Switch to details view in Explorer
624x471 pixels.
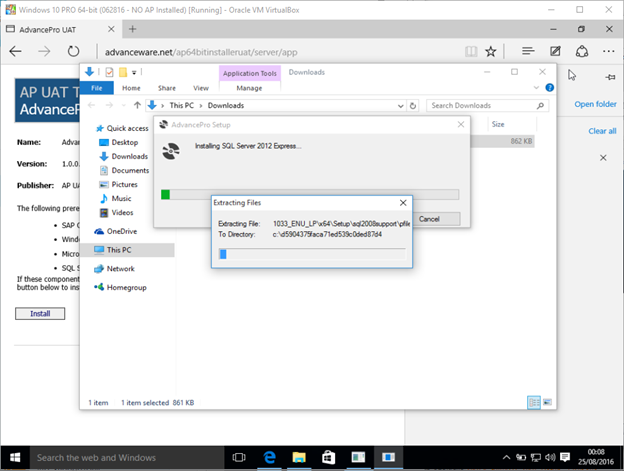pos(534,402)
